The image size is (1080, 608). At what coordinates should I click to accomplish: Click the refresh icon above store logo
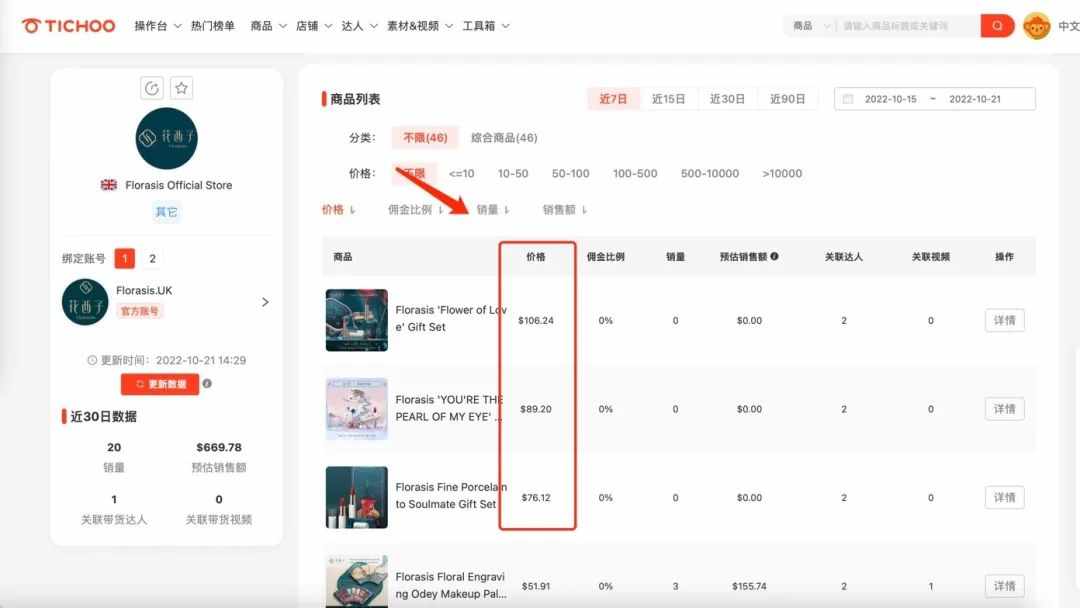[152, 88]
